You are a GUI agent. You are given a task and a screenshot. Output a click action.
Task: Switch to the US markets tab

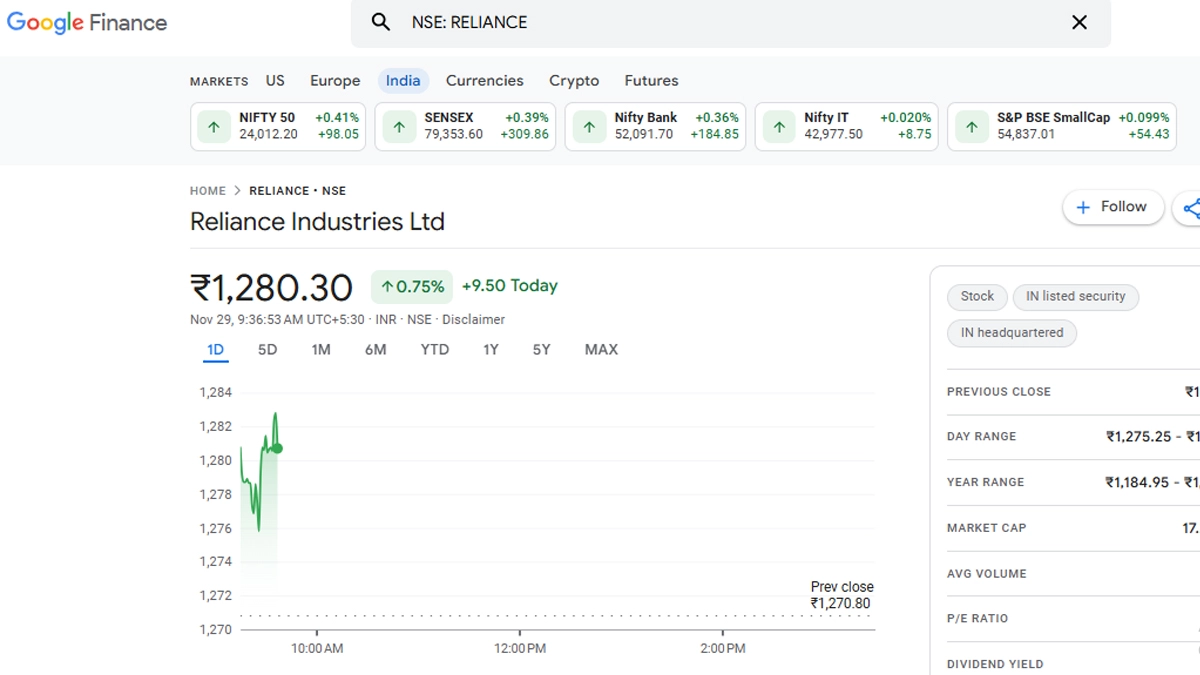(275, 81)
